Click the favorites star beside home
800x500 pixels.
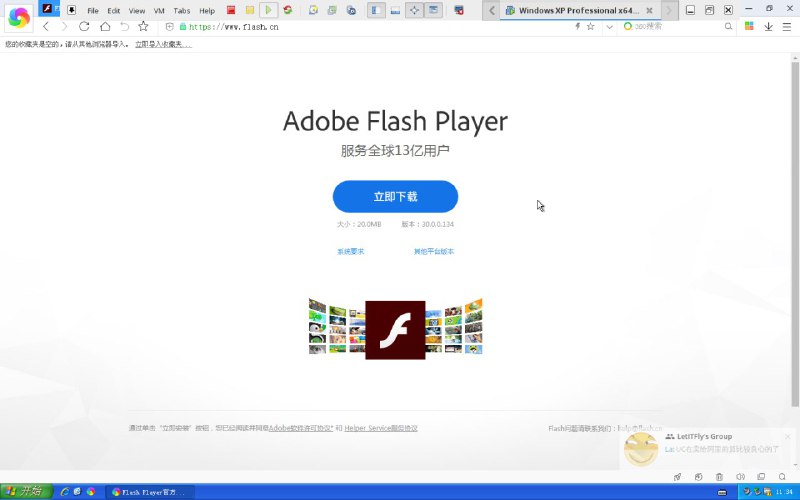(x=143, y=27)
